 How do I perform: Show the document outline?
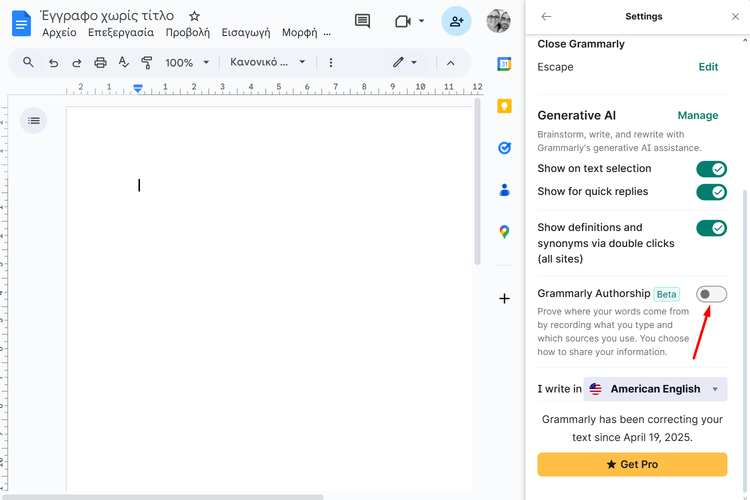[33, 121]
